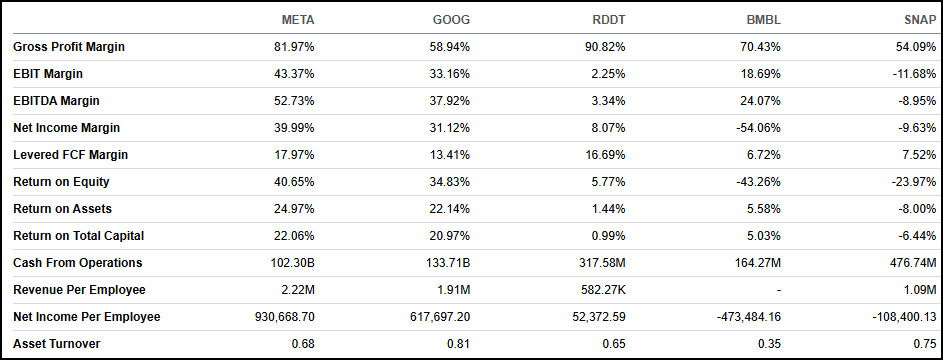The image size is (943, 360).
Task: Select the GOOG ticker header
Action: coord(451,20)
